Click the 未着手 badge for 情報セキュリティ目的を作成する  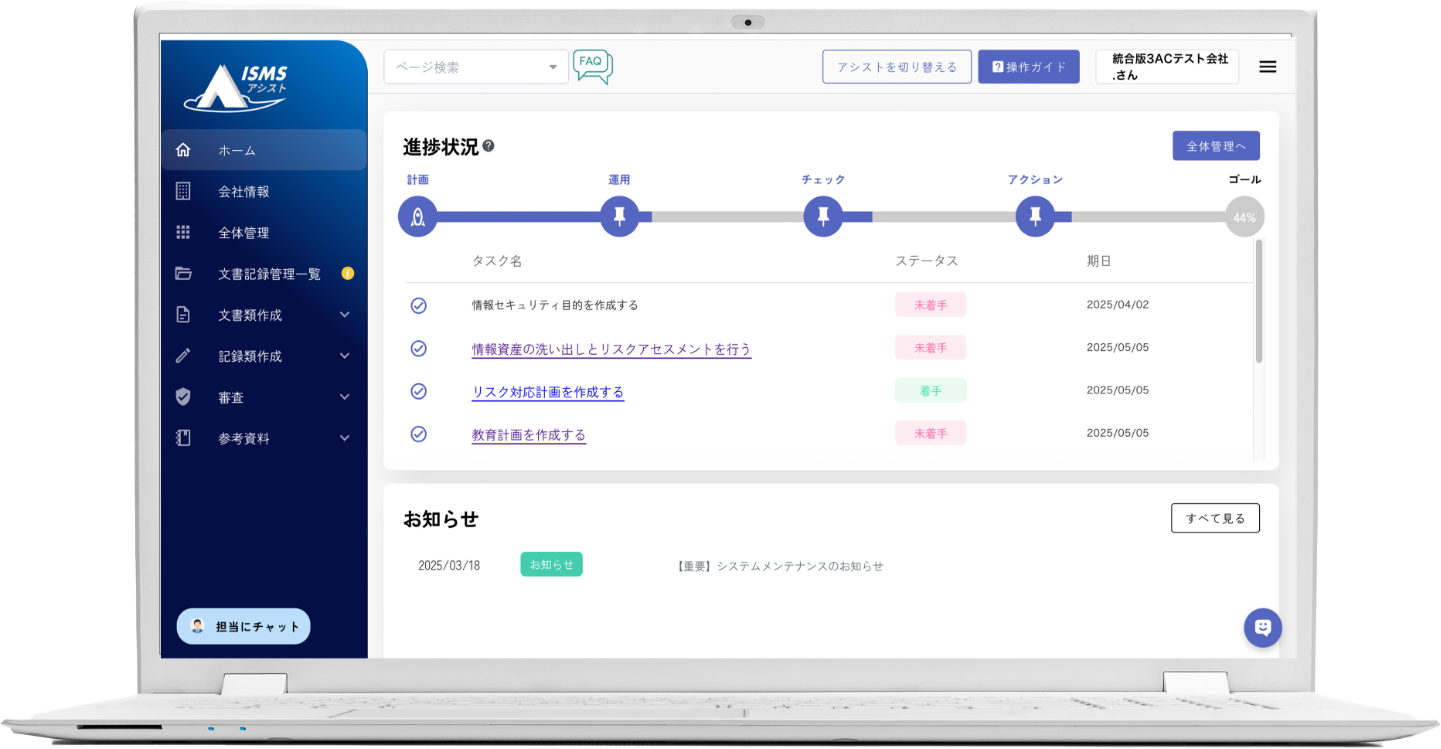pyautogui.click(x=931, y=305)
